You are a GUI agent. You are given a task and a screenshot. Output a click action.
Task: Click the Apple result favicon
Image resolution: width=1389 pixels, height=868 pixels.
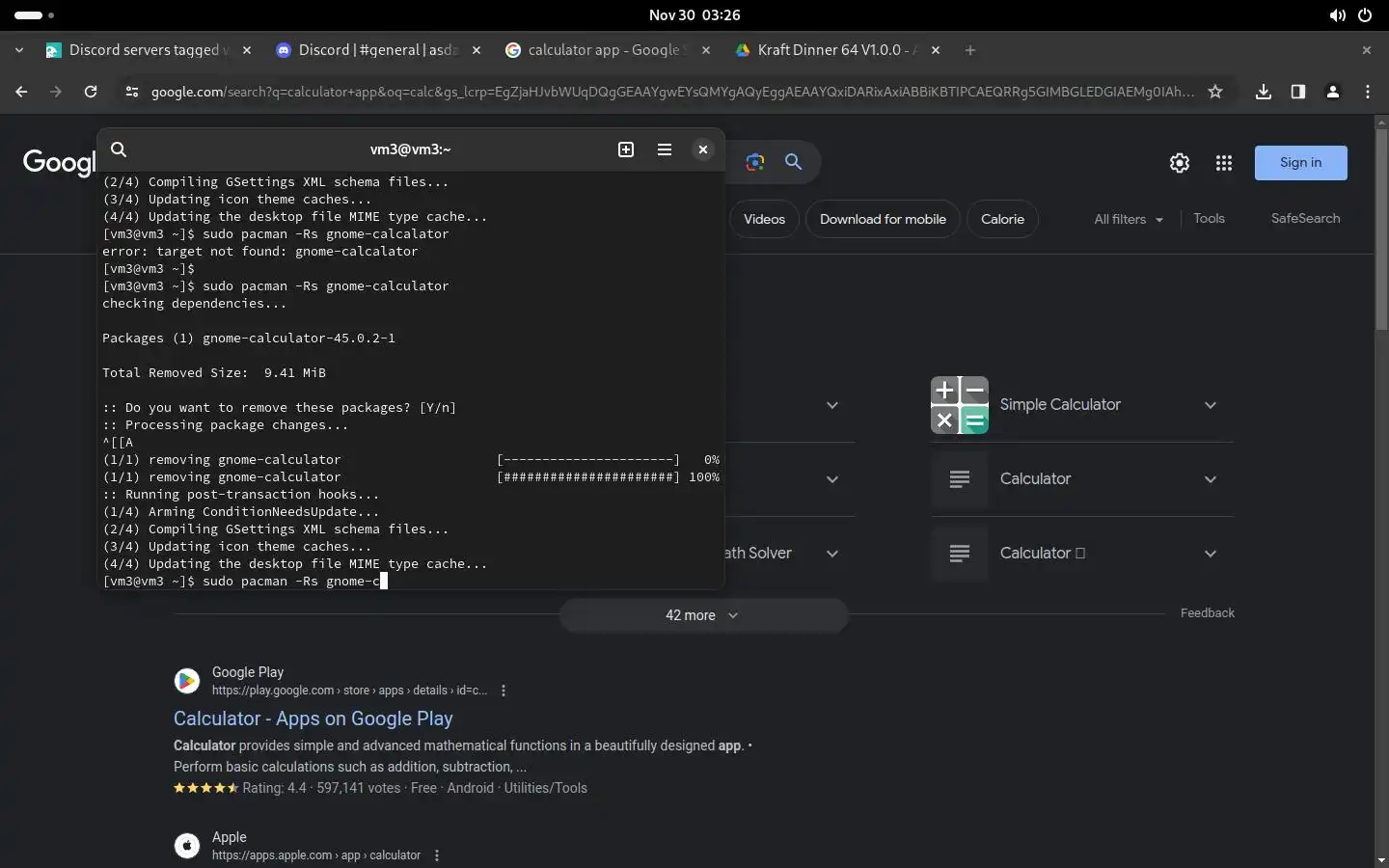coord(187,846)
